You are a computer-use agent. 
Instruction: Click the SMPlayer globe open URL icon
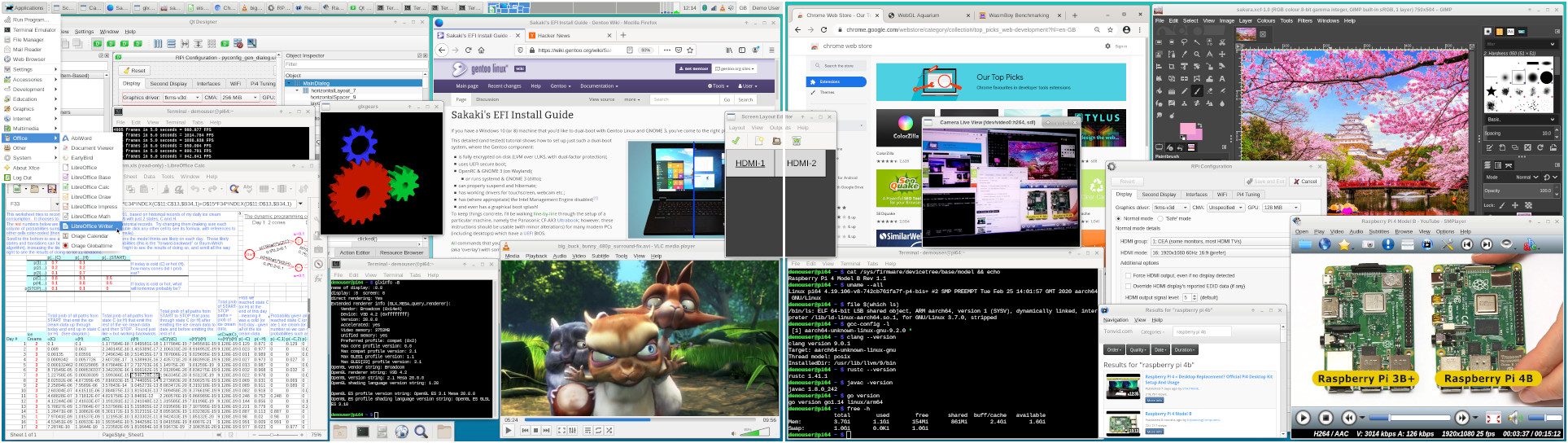tap(1325, 244)
